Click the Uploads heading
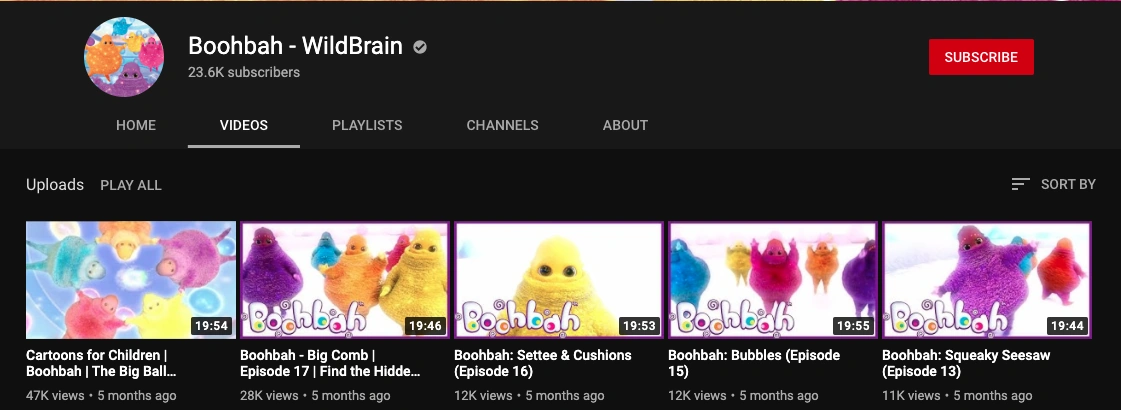This screenshot has width=1121, height=410. pyautogui.click(x=55, y=185)
